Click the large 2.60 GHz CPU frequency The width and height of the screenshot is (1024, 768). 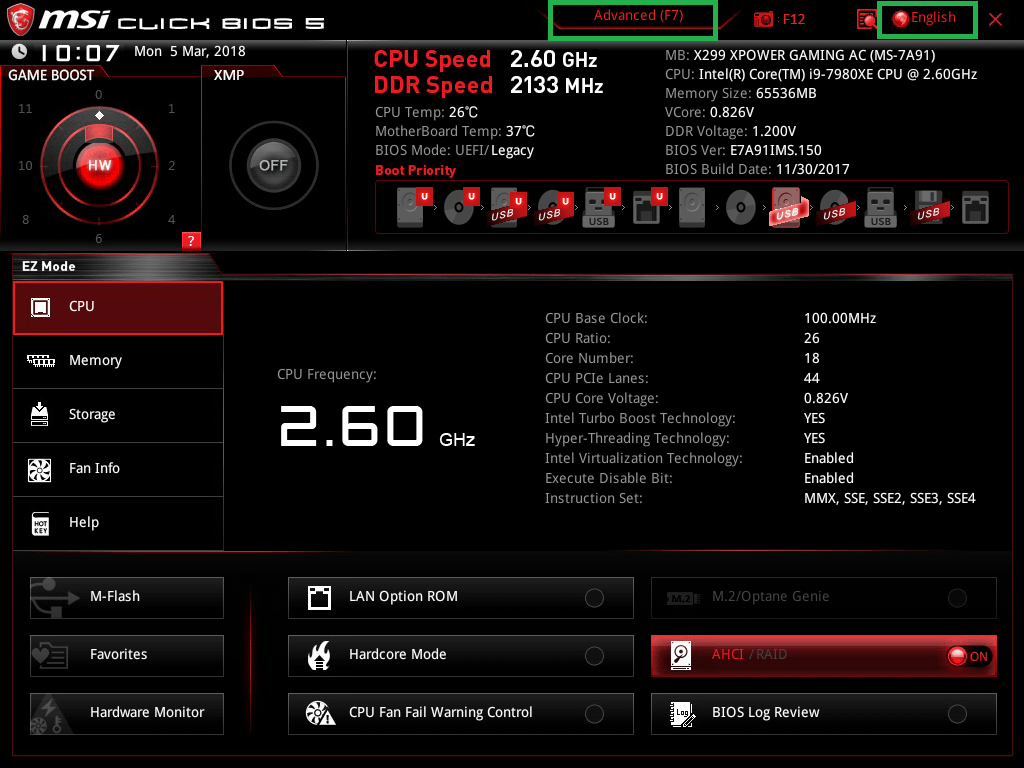[377, 427]
